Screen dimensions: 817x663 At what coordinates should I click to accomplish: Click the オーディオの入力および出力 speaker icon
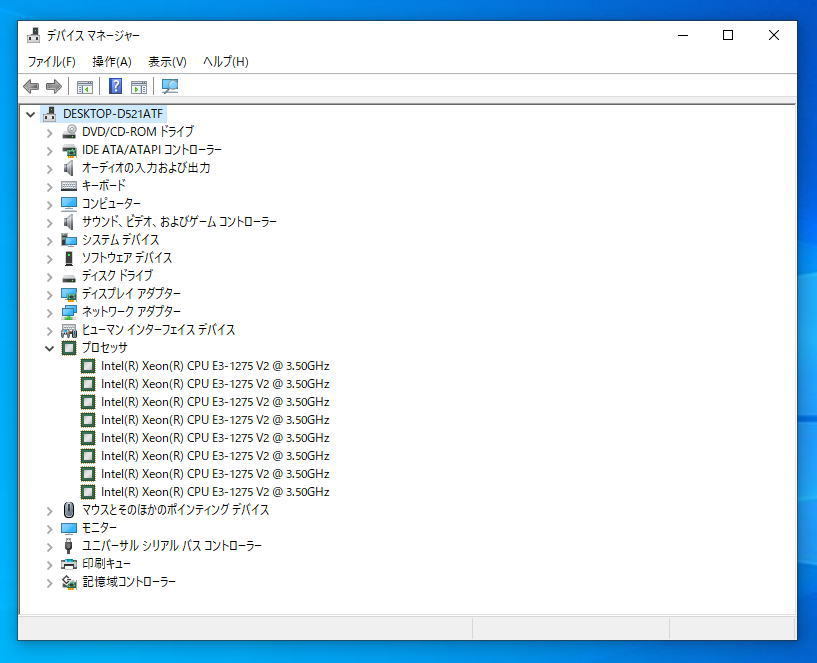(68, 168)
